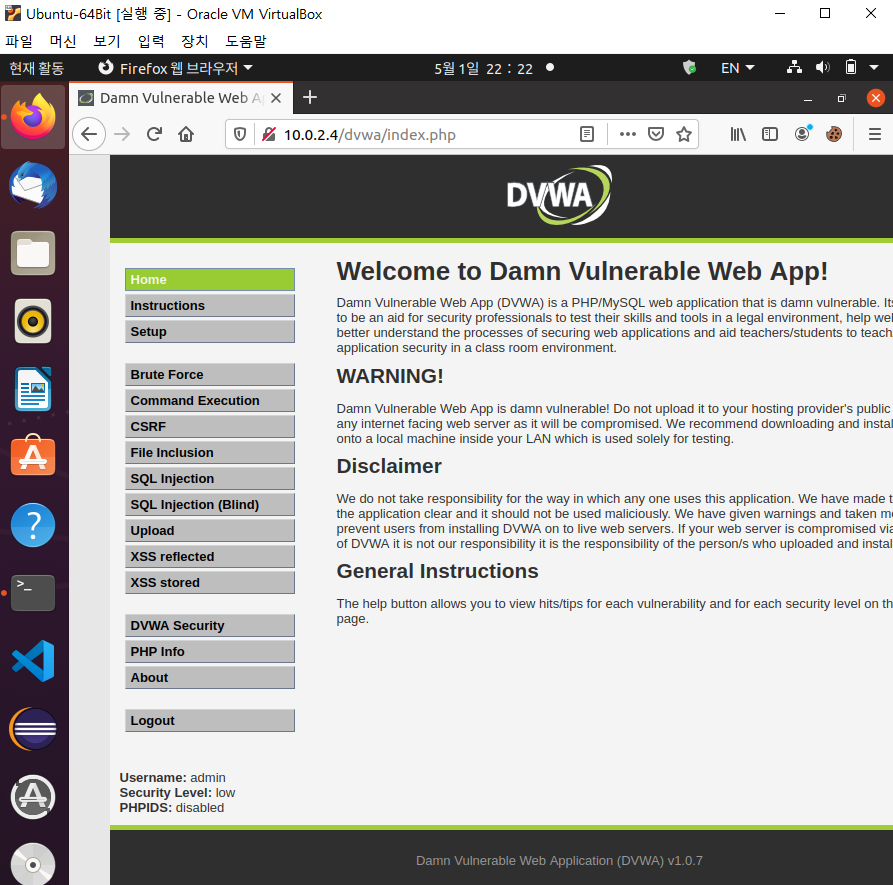Screen dimensions: 893x885
Task: Go to the DVWA Home page
Action: pyautogui.click(x=210, y=280)
